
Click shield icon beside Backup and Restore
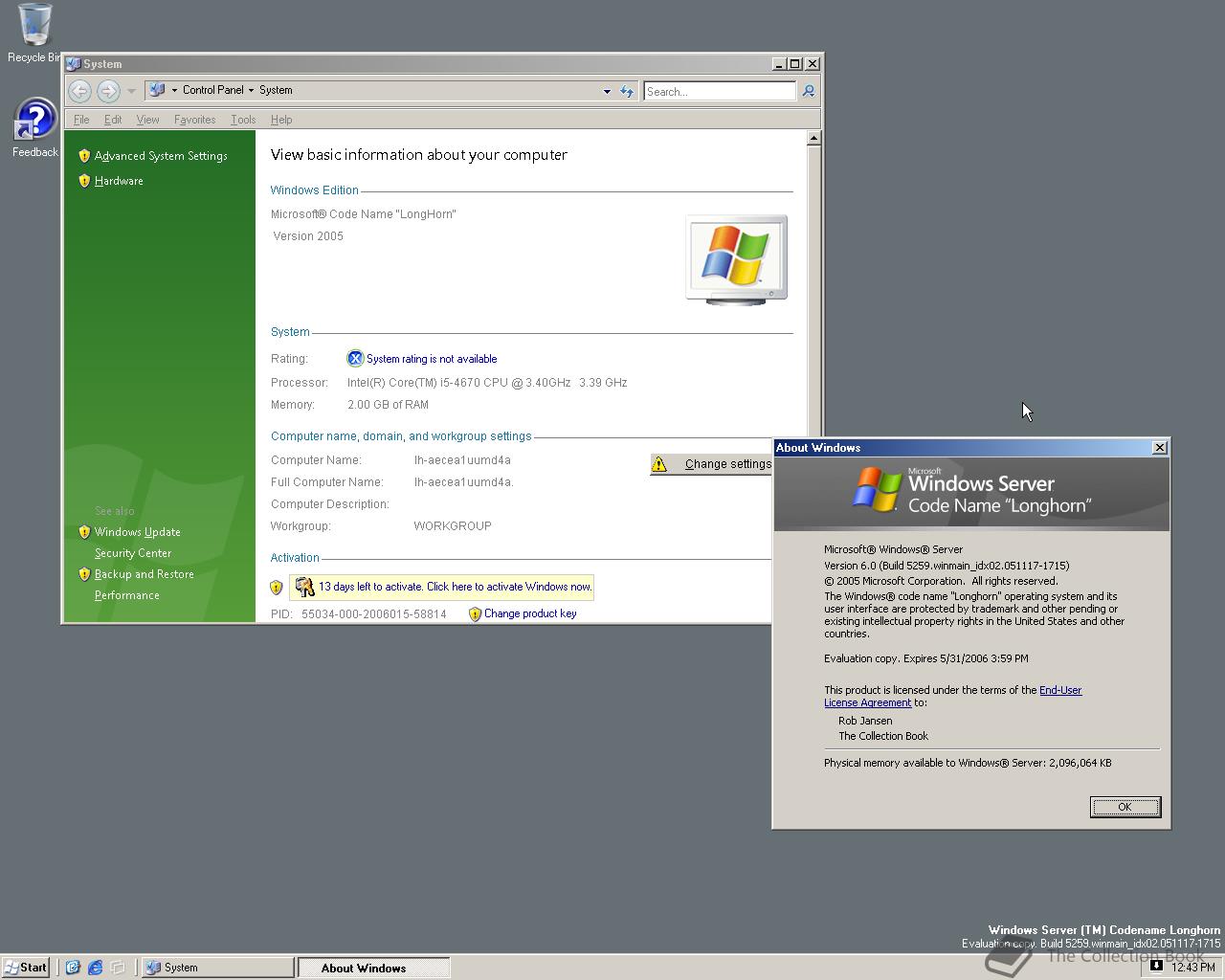(84, 574)
